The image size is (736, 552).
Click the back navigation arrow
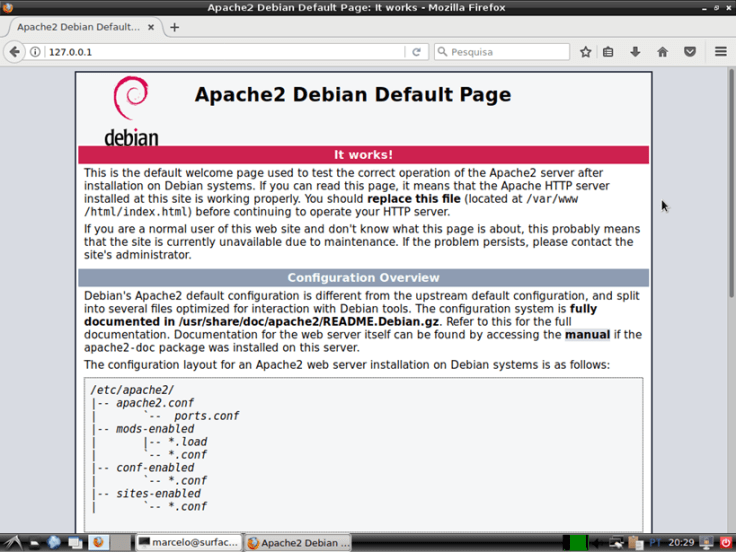[14, 52]
